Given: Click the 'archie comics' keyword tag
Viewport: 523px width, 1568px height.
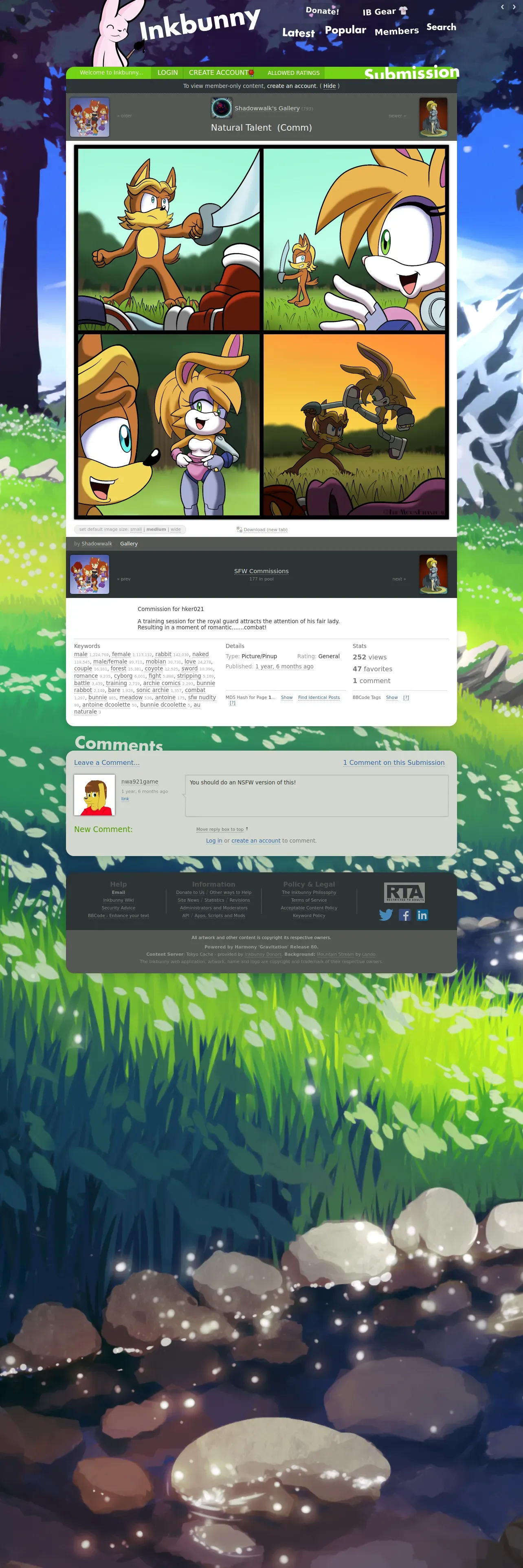Looking at the screenshot, I should click(161, 683).
